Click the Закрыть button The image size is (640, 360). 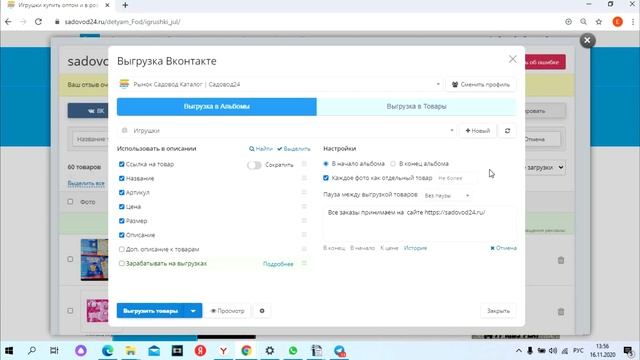point(498,311)
